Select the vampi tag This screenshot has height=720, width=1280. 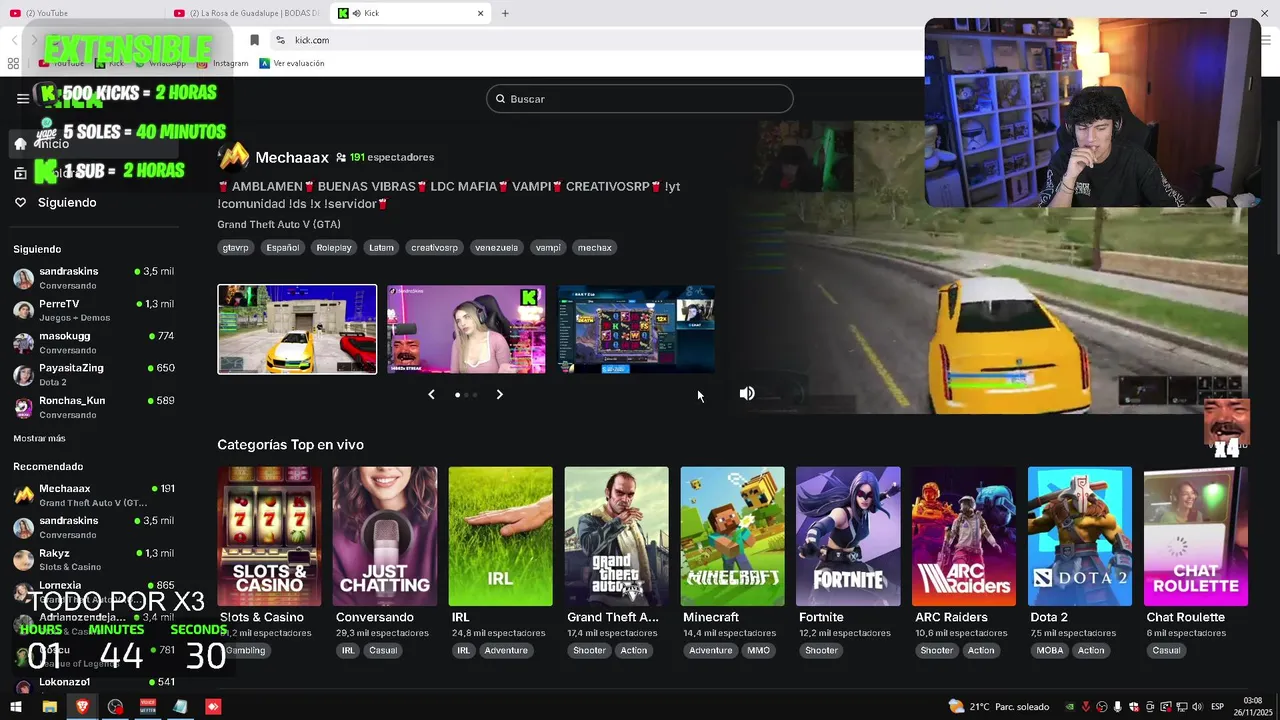click(548, 248)
